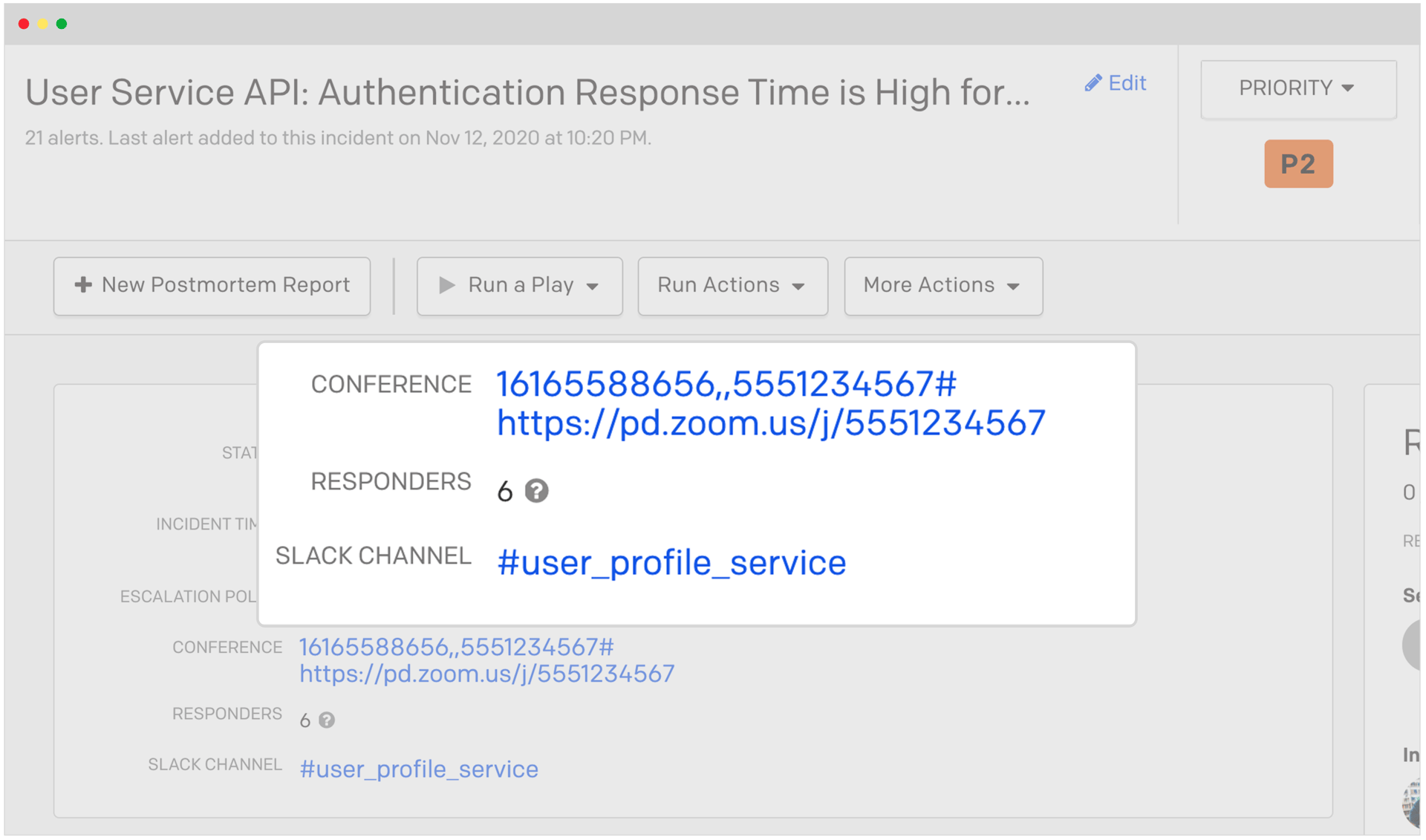Open the lower #user_profile_service Slack link
The height and width of the screenshot is (840, 1426).
click(x=418, y=769)
